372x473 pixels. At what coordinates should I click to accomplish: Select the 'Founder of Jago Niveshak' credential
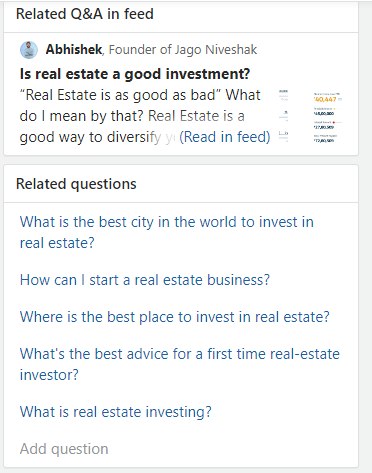tap(183, 50)
